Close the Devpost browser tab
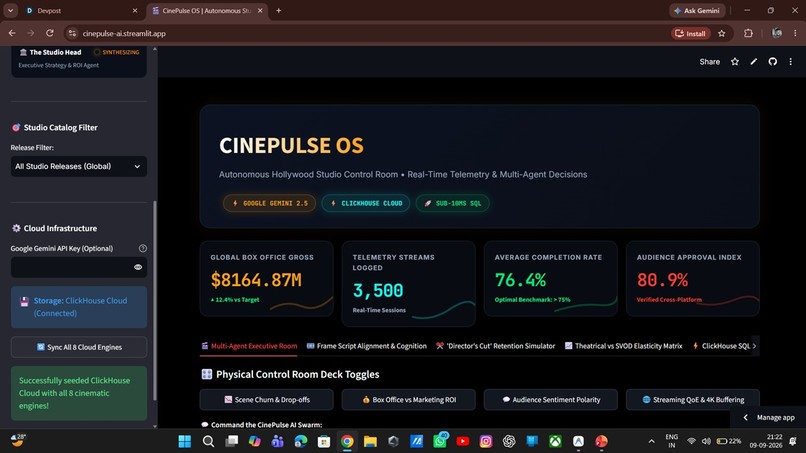Viewport: 806px width, 453px height. tap(135, 10)
